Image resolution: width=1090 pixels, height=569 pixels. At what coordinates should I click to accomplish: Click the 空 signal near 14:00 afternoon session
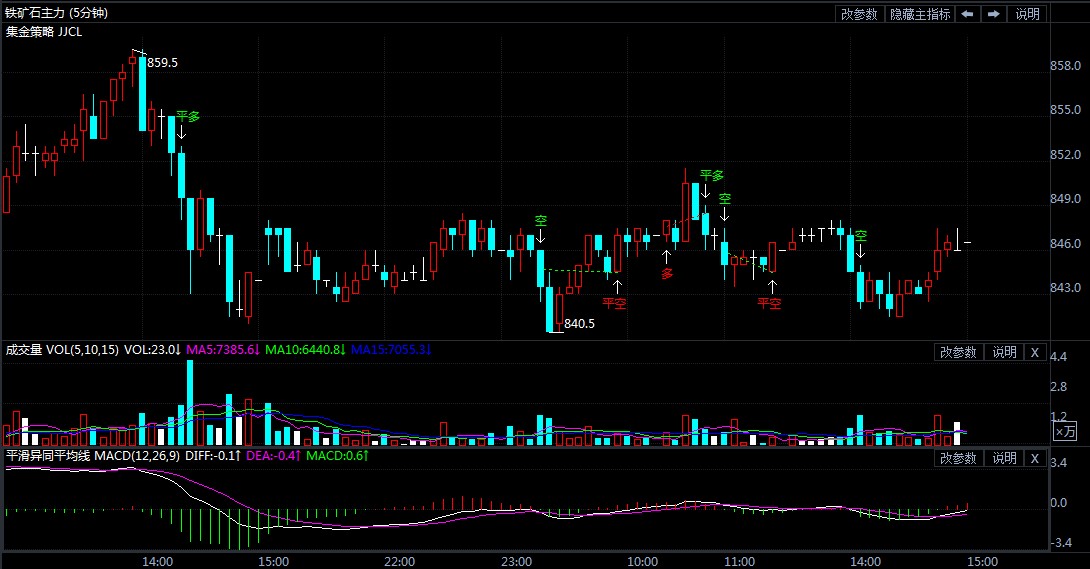(861, 236)
